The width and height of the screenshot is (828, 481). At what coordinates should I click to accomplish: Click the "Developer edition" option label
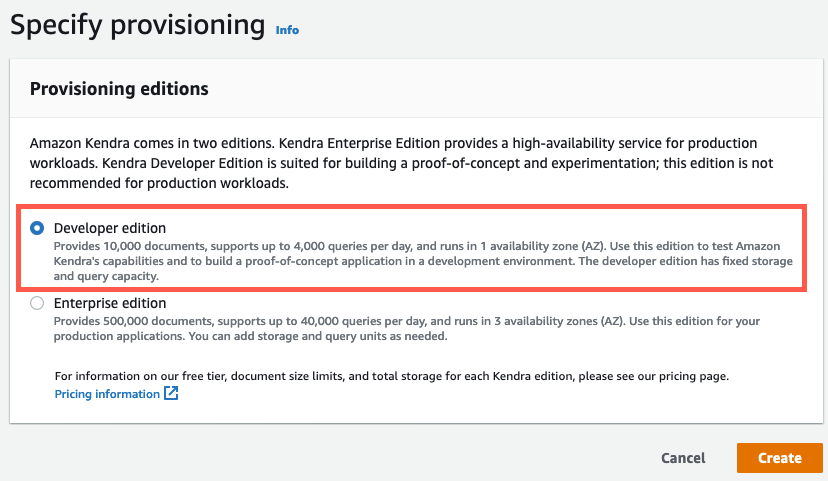[110, 228]
